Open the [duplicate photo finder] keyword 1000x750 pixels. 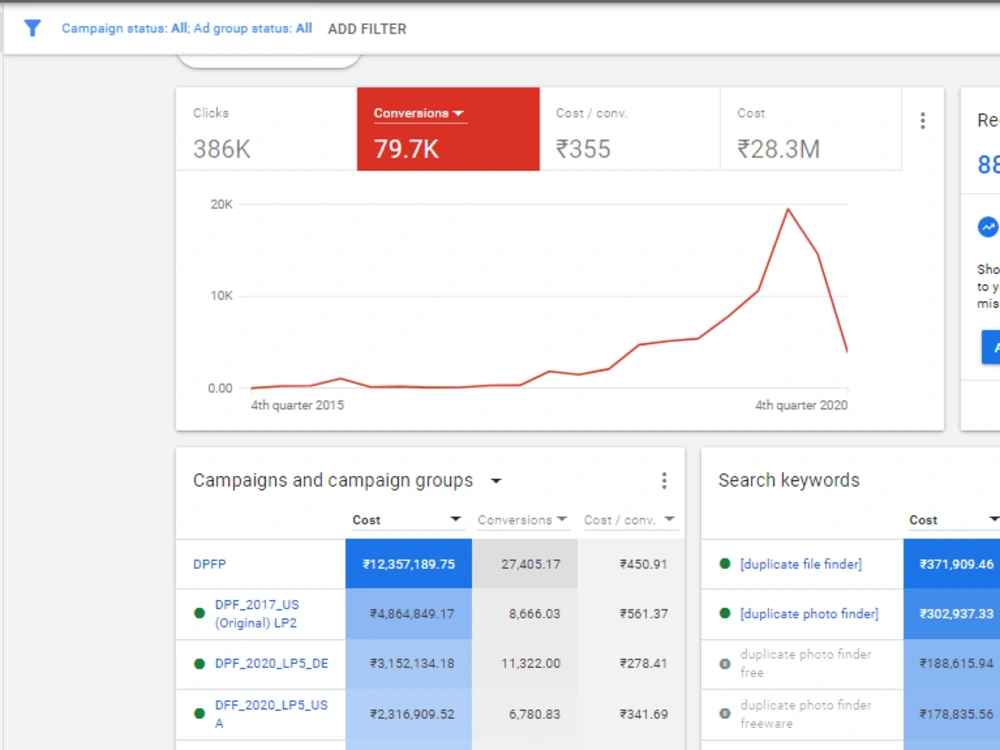809,614
